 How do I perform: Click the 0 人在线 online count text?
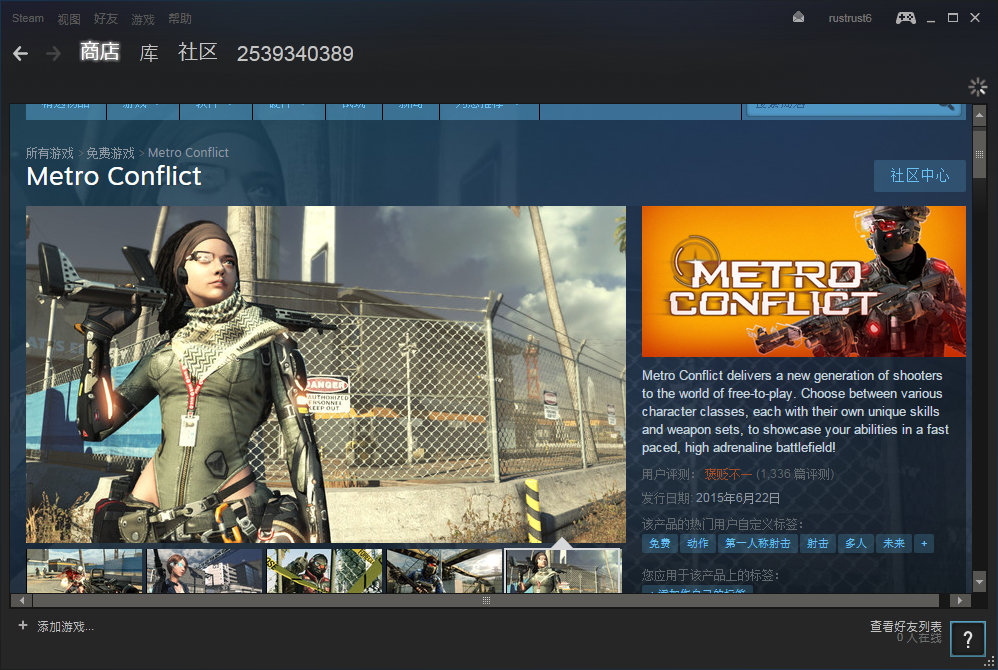click(919, 638)
